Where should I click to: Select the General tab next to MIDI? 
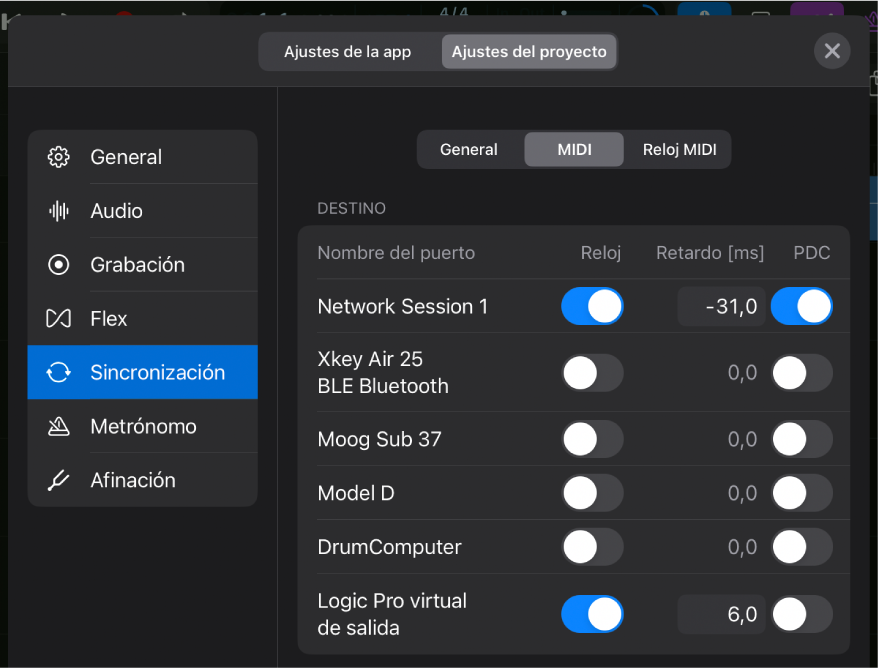click(x=469, y=149)
